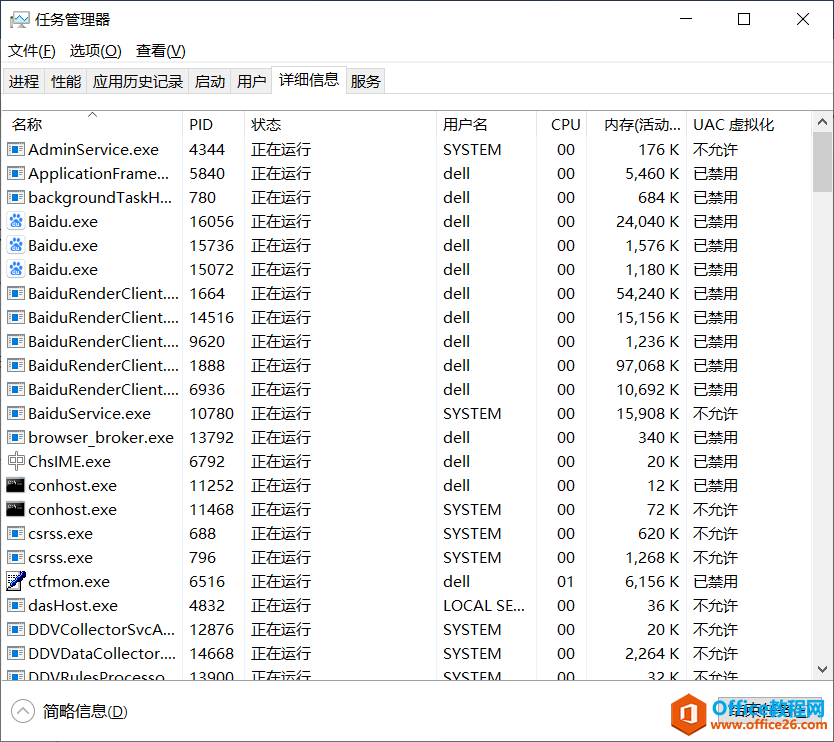834x742 pixels.
Task: Click the AdminService.exe process icon
Action: point(16,149)
